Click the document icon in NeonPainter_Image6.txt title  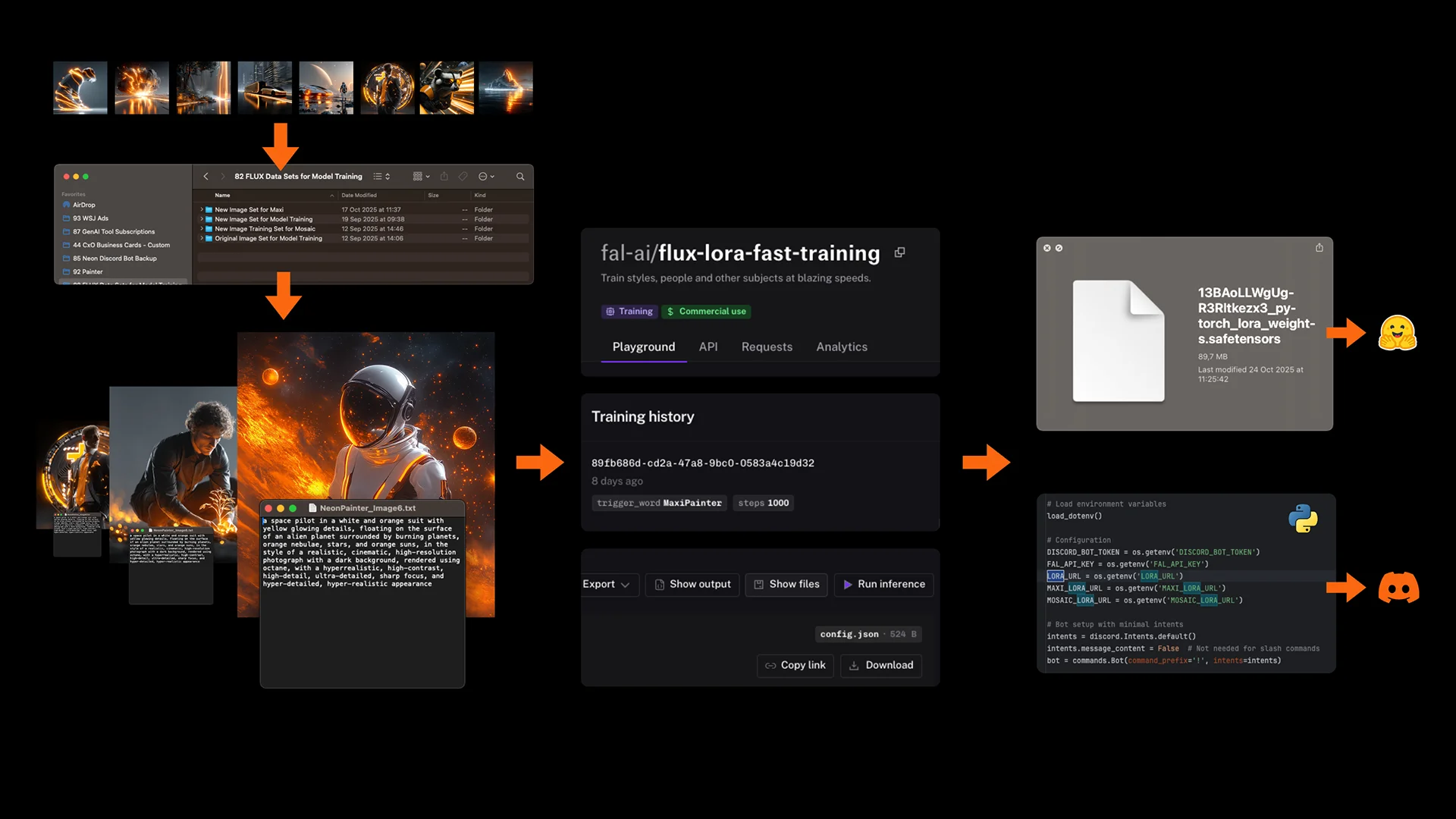pos(312,508)
